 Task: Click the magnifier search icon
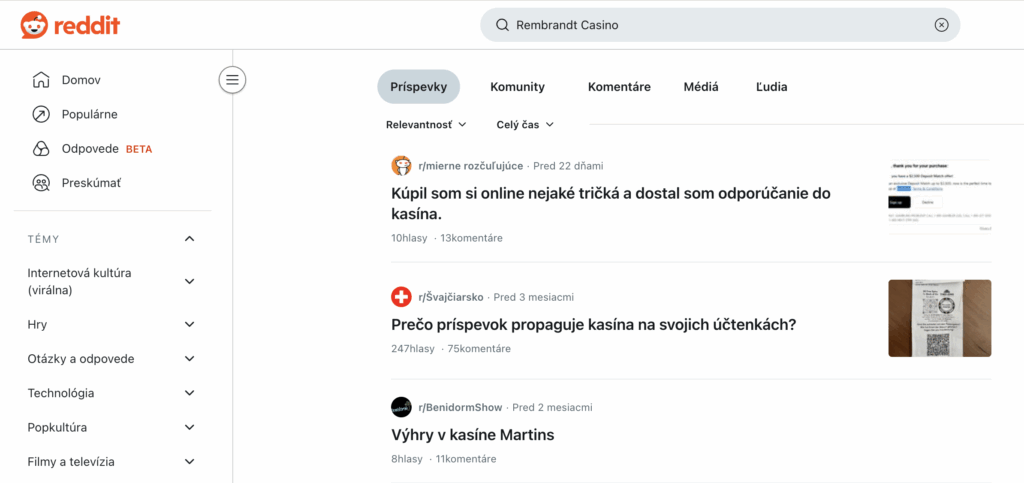click(503, 25)
